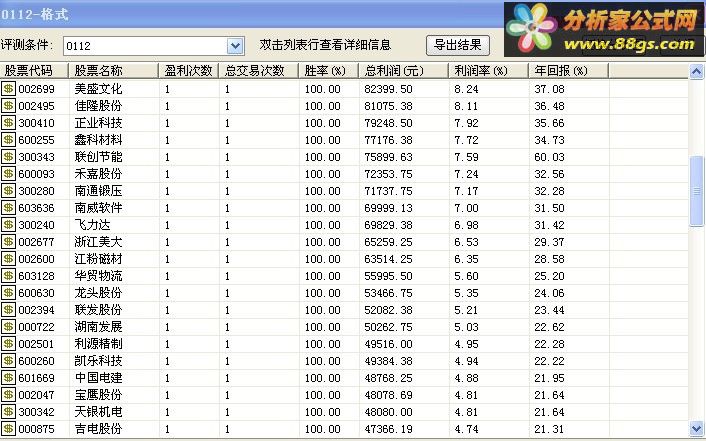Image resolution: width=706 pixels, height=441 pixels.
Task: Open the 分析家公式网 banner link
Action: pos(604,29)
